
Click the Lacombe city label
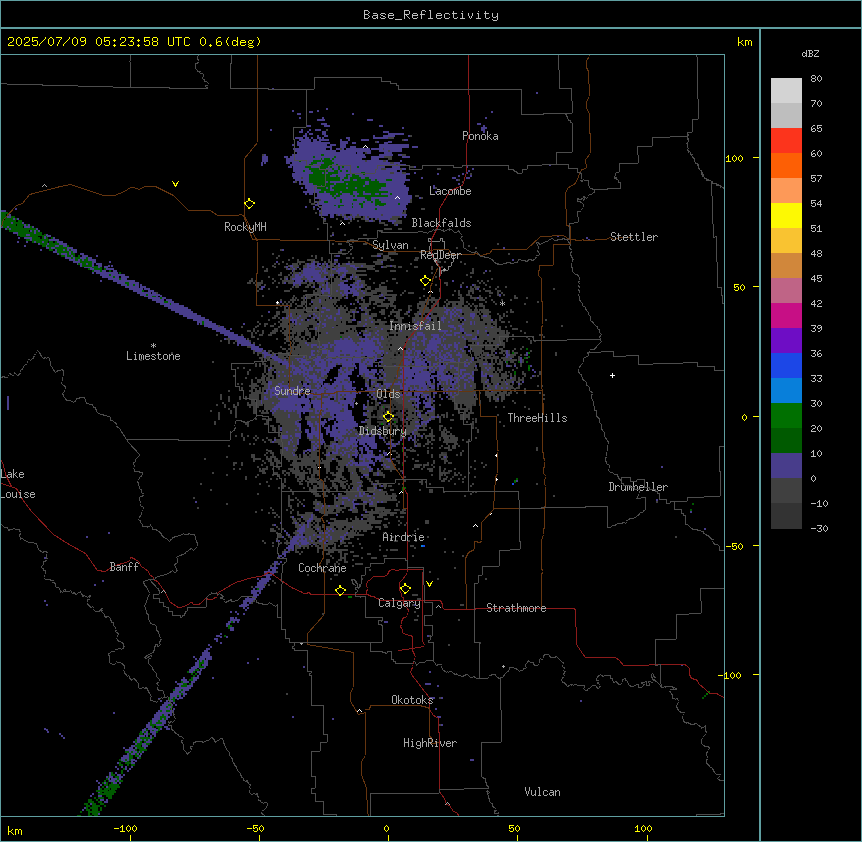(450, 191)
